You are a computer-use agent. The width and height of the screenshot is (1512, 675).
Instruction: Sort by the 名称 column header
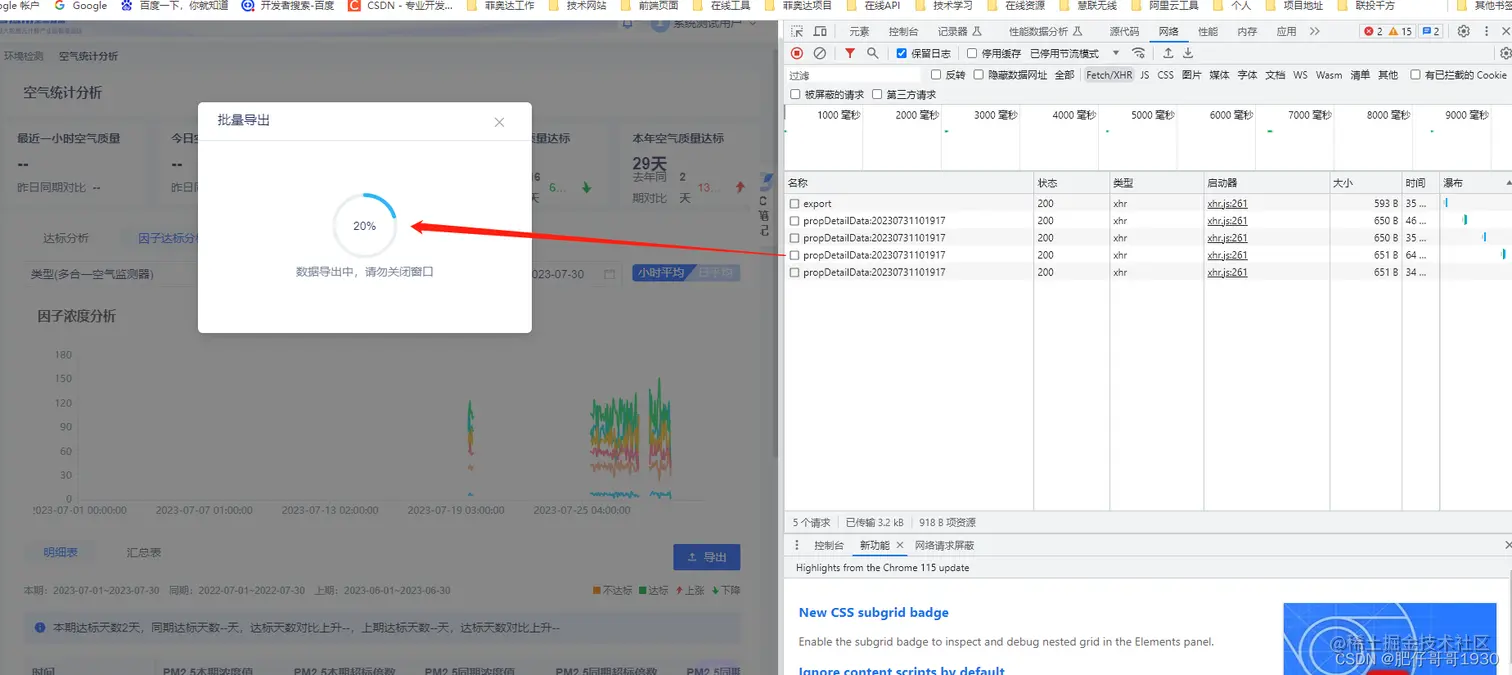click(909, 183)
